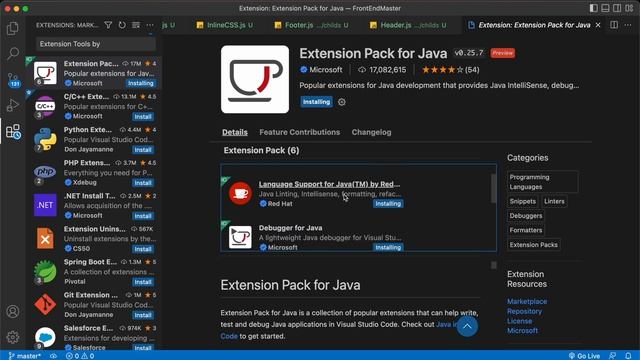Open Run and Debug view
This screenshot has height=360, width=640.
coord(13,105)
